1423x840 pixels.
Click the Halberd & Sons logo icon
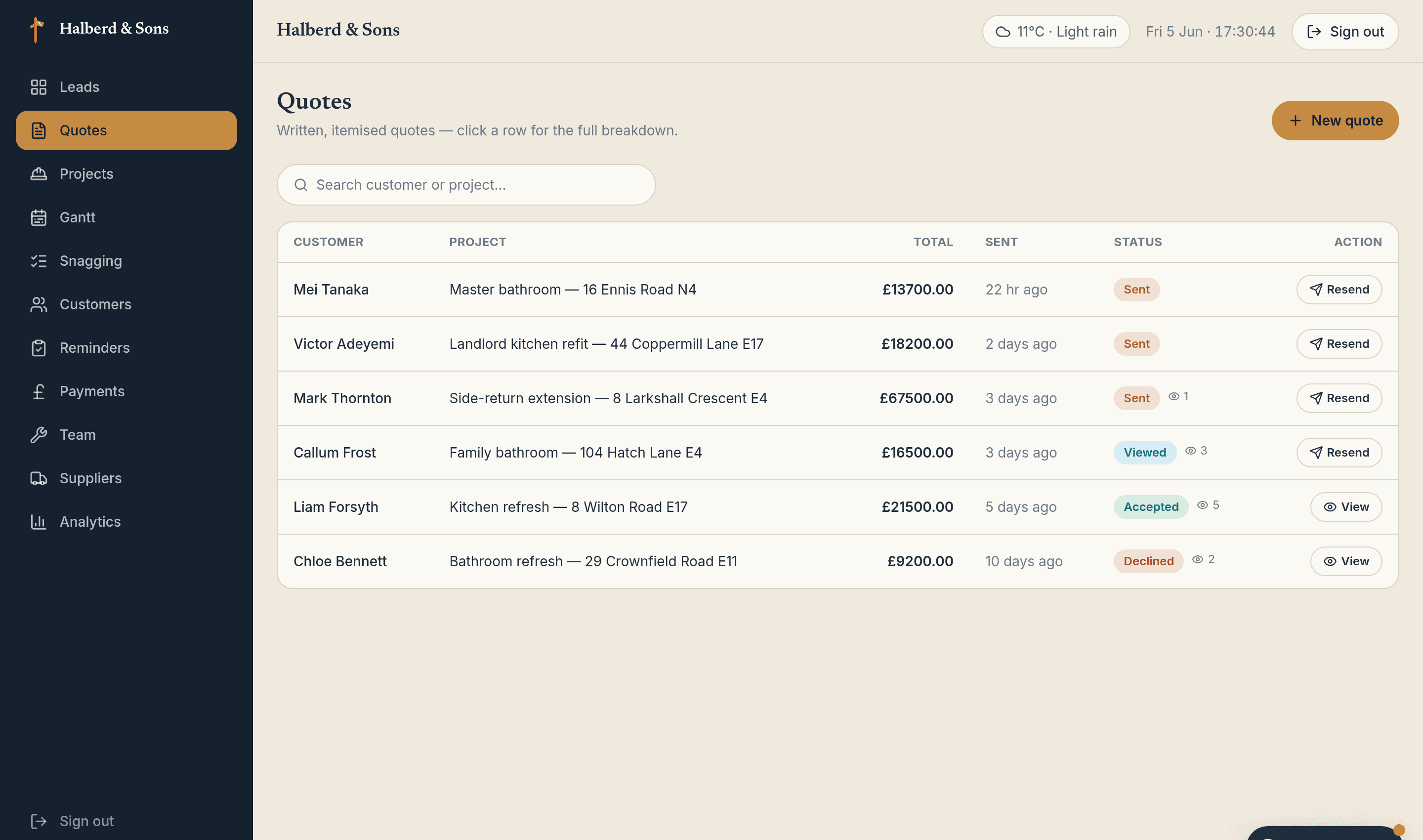click(37, 30)
